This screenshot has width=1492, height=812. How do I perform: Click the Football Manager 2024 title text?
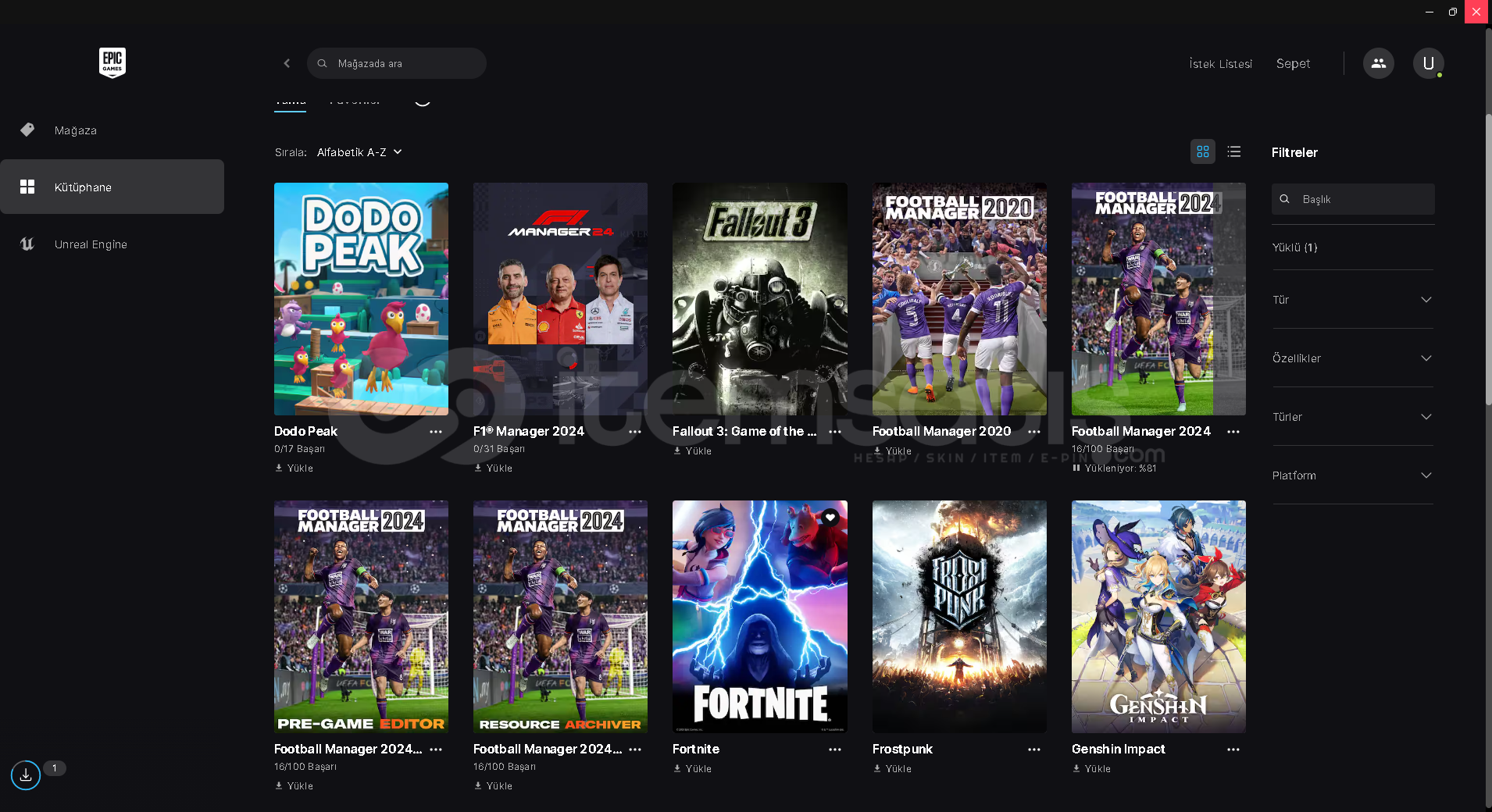click(x=1140, y=432)
